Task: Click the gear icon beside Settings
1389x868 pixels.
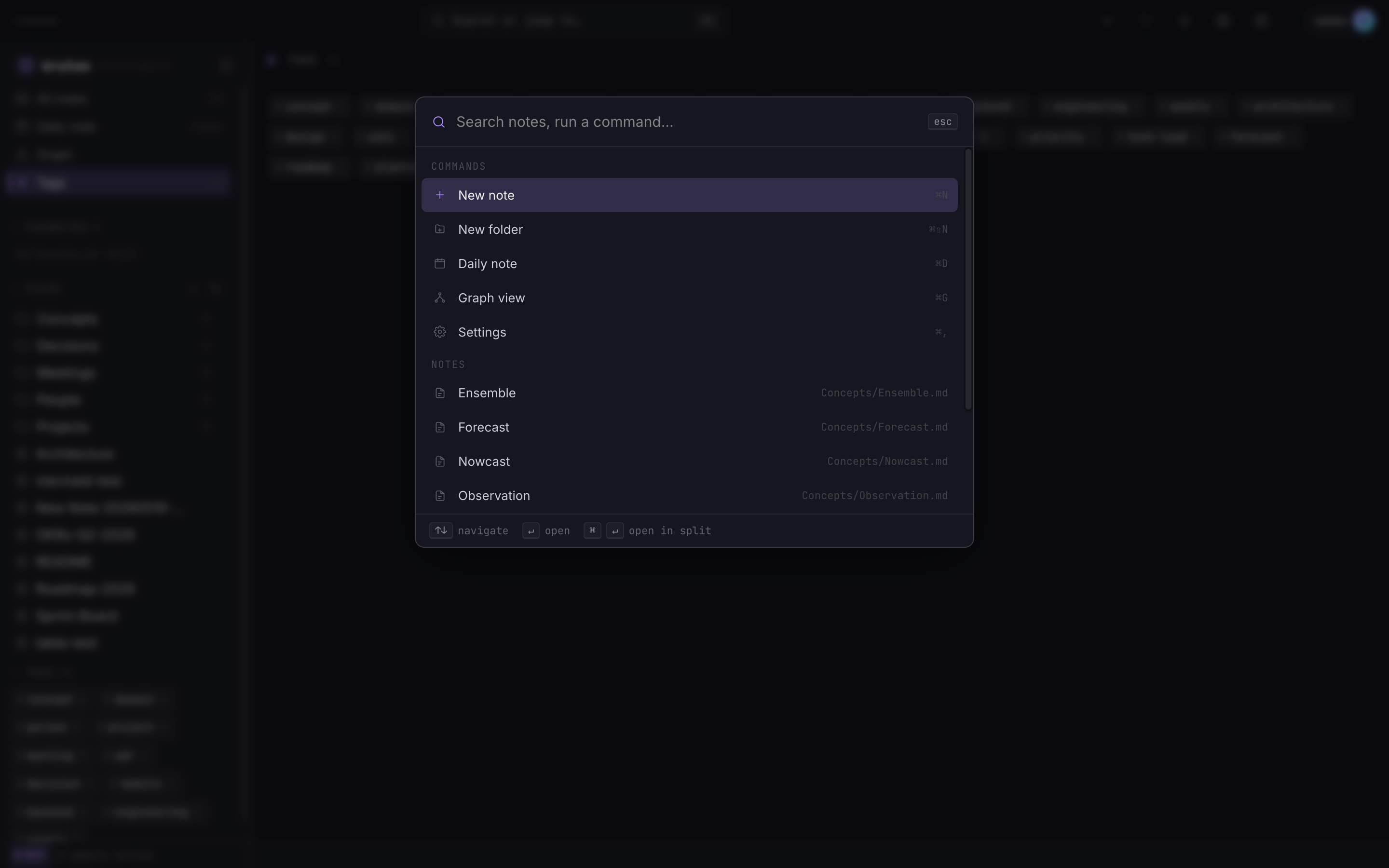Action: coord(440,332)
